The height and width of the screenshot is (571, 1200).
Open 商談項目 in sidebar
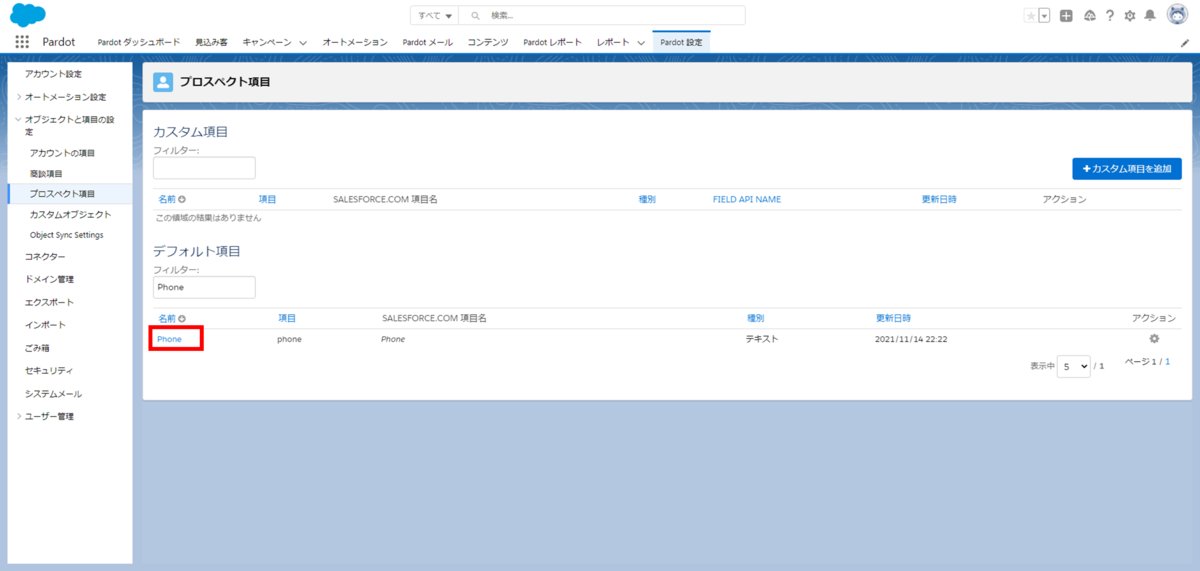46,173
